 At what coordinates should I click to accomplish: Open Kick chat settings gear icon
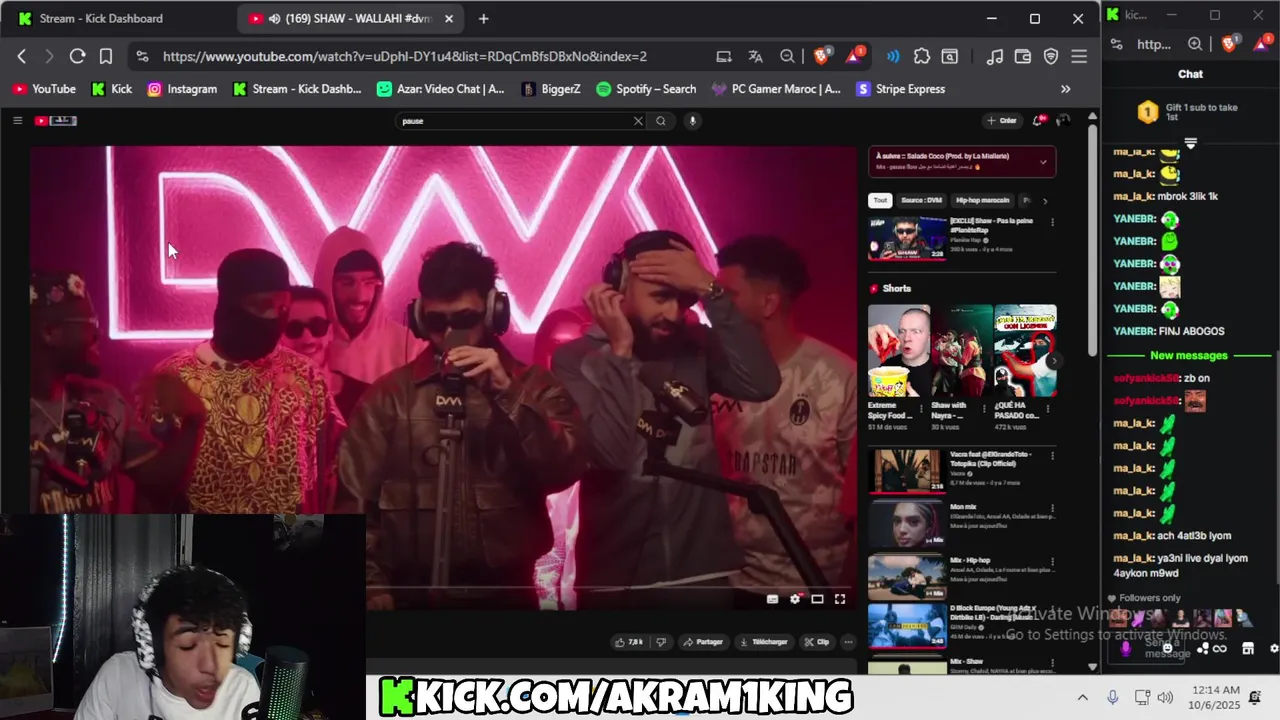(x=1273, y=648)
